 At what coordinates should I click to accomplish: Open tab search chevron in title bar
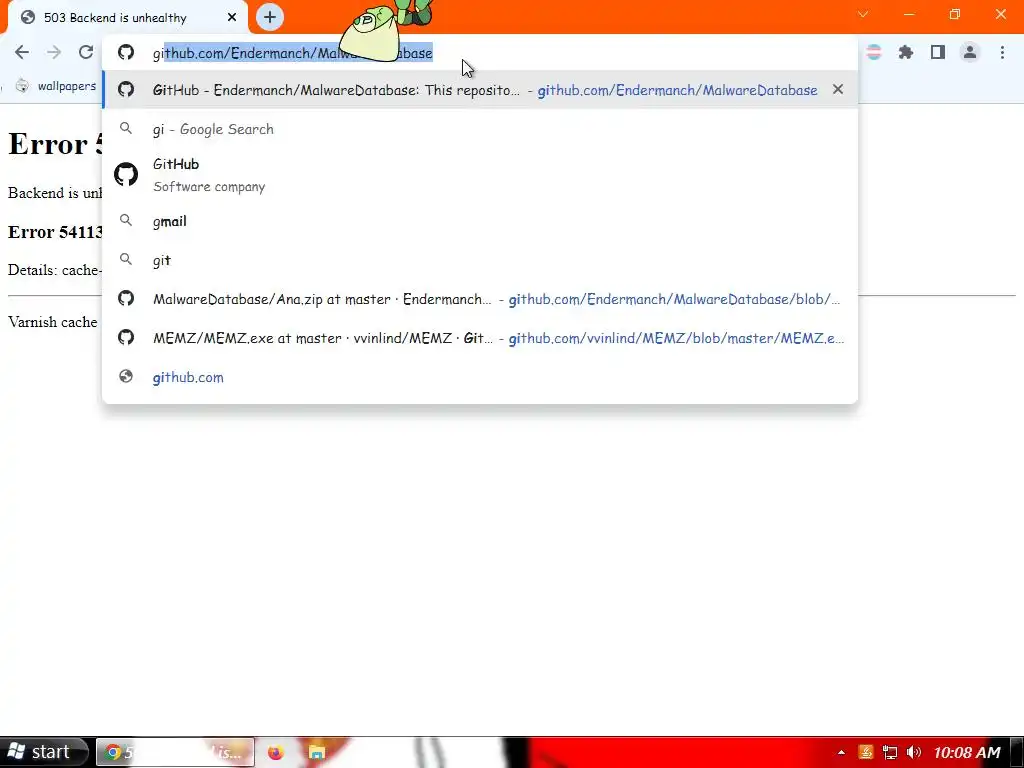(x=863, y=14)
